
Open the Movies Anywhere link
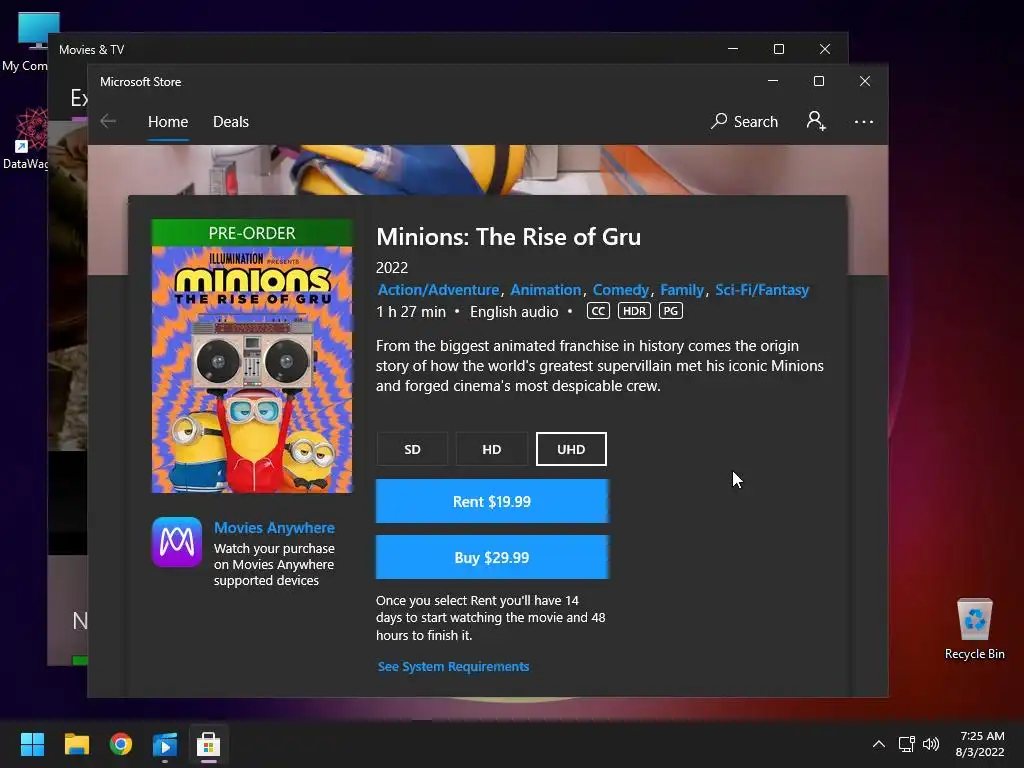[x=274, y=528]
